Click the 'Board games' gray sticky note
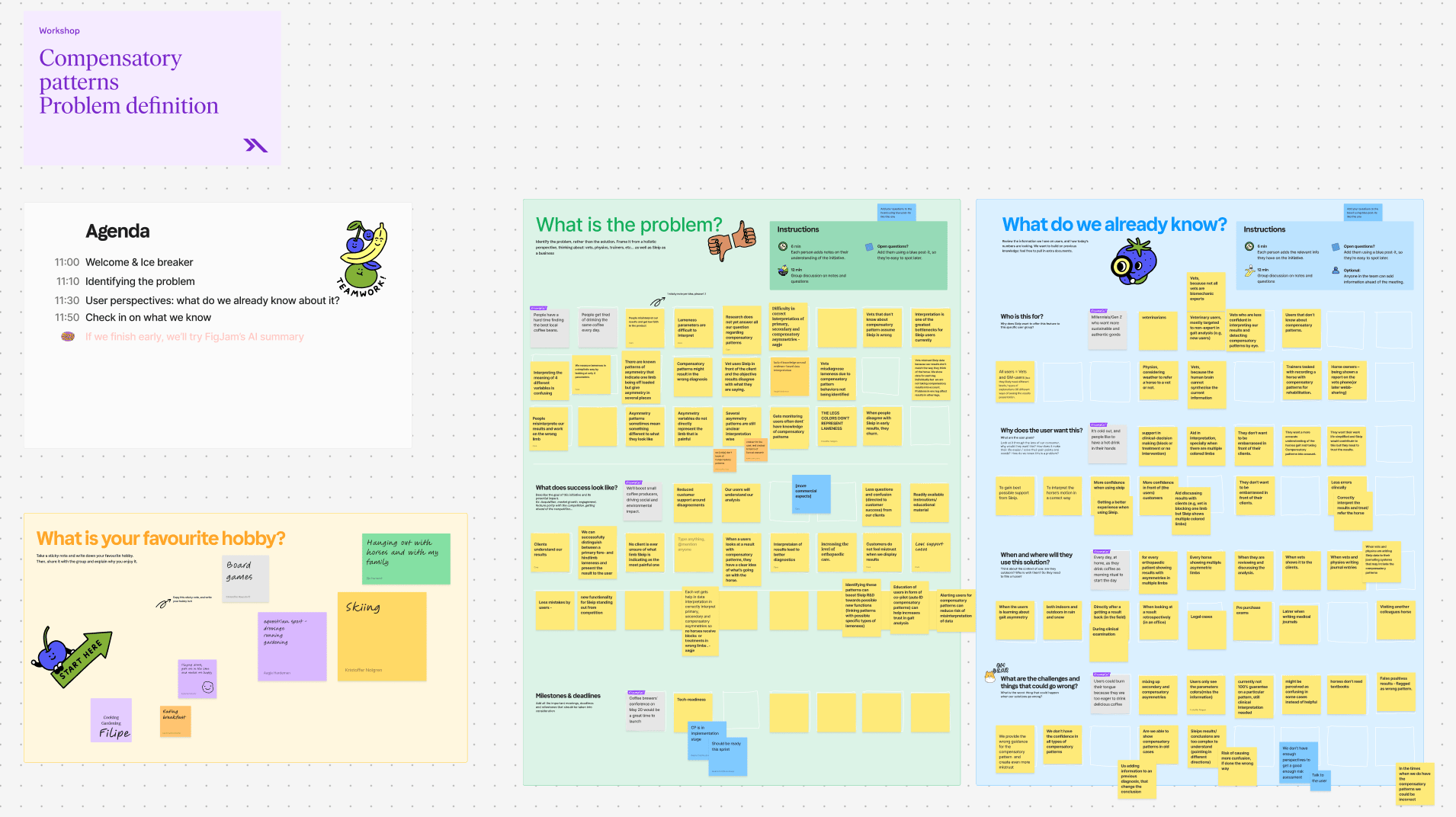1456x817 pixels. pos(245,578)
